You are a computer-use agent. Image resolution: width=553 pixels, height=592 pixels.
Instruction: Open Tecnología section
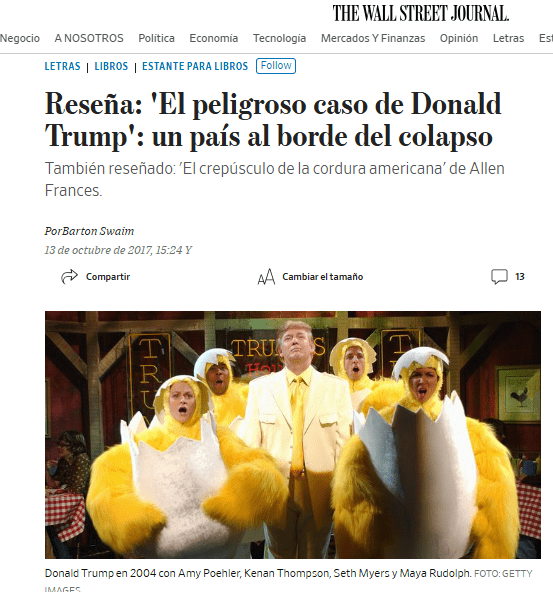(x=279, y=38)
